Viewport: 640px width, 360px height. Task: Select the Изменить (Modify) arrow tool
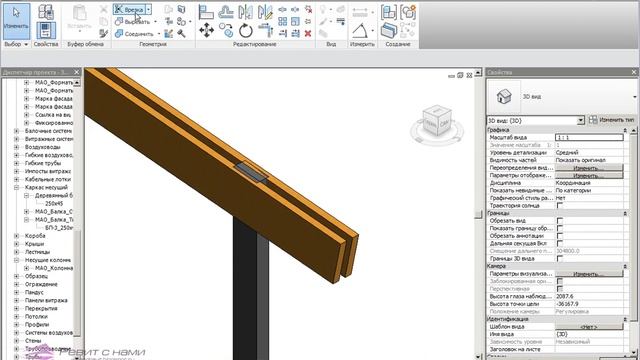pyautogui.click(x=16, y=21)
